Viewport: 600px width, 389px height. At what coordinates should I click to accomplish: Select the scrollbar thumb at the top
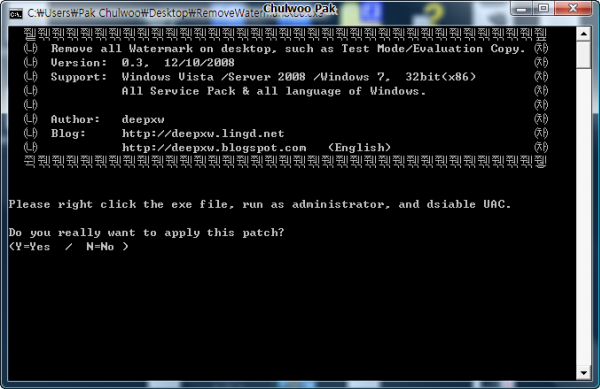pyautogui.click(x=583, y=55)
